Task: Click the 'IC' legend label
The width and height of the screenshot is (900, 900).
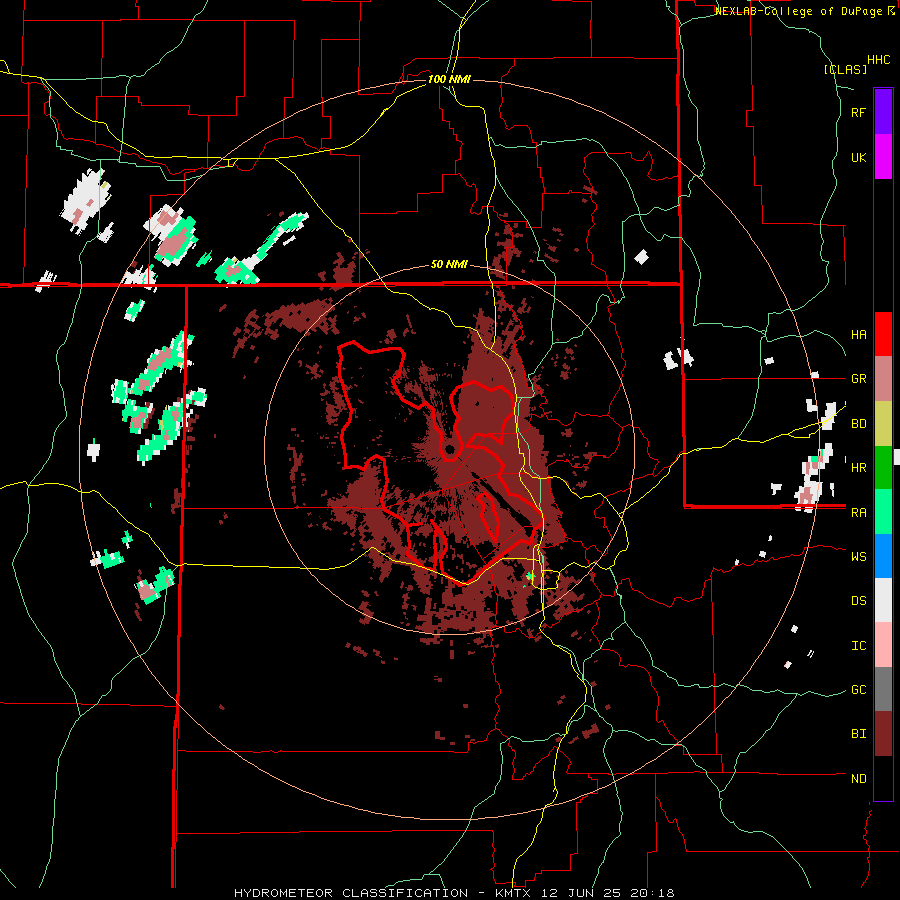Action: point(858,645)
